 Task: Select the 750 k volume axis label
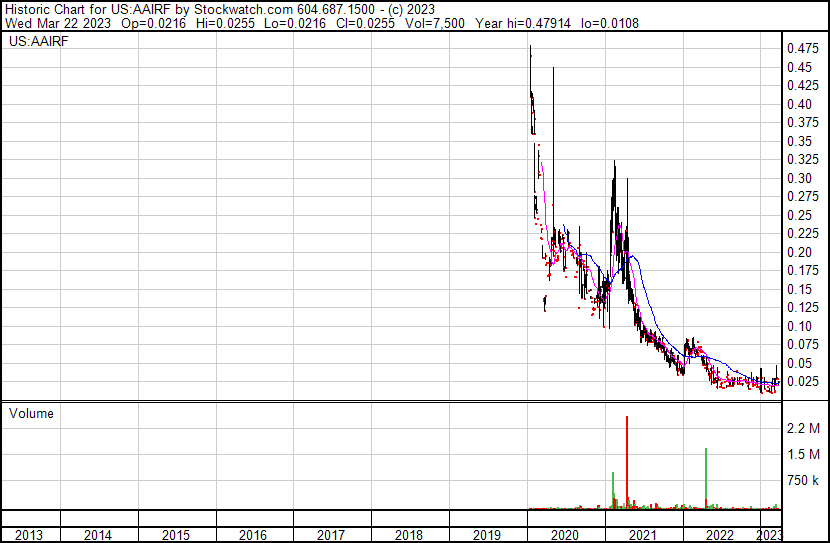tap(803, 481)
